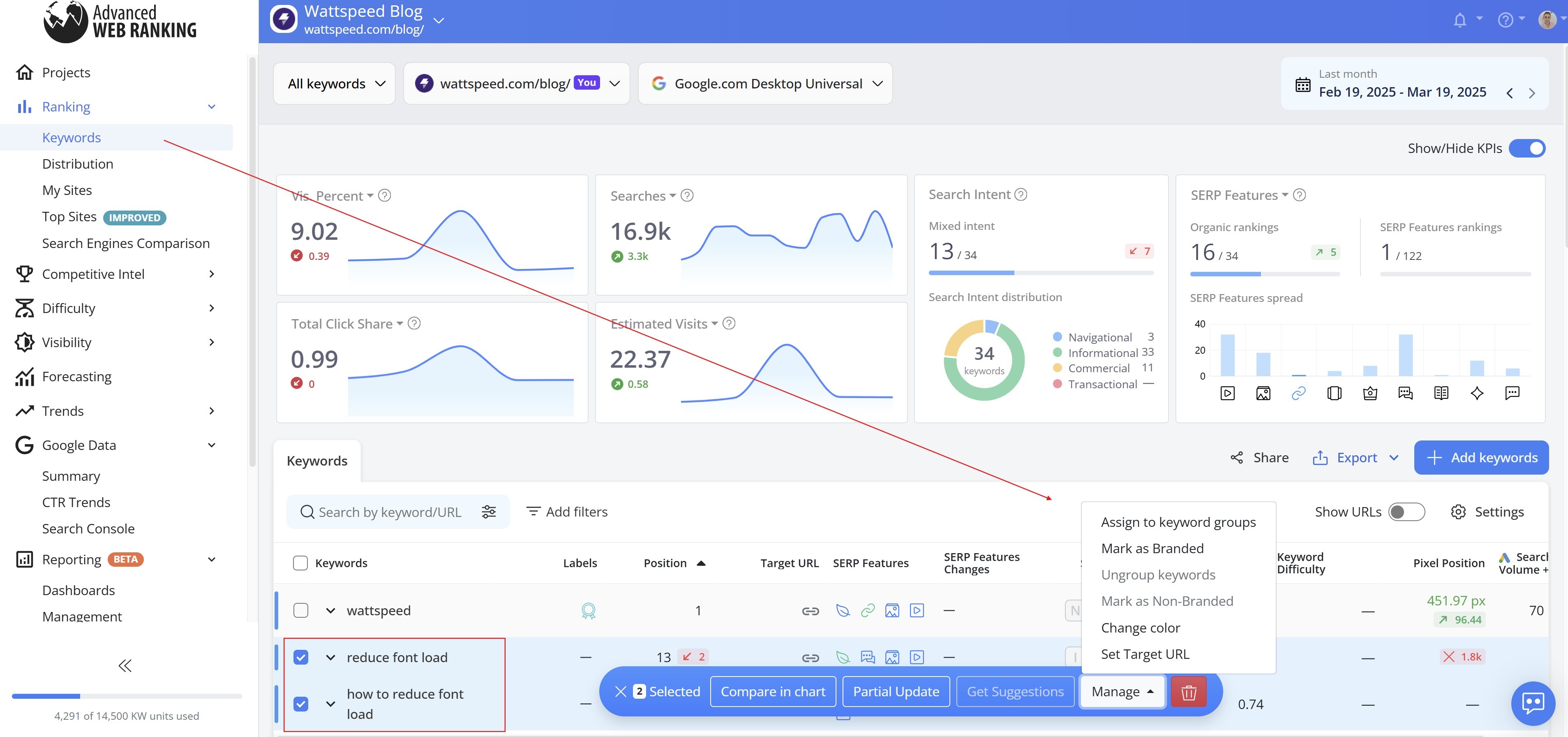Uncheck how to reduce font load checkbox
Image resolution: width=1568 pixels, height=737 pixels.
click(301, 704)
